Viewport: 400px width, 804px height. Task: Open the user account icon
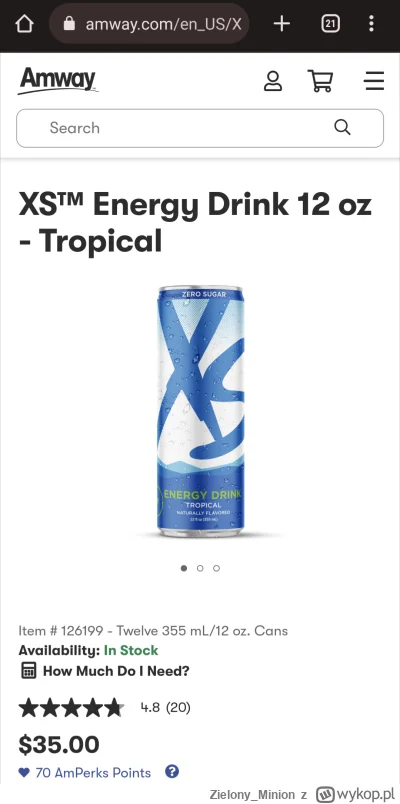pyautogui.click(x=273, y=81)
